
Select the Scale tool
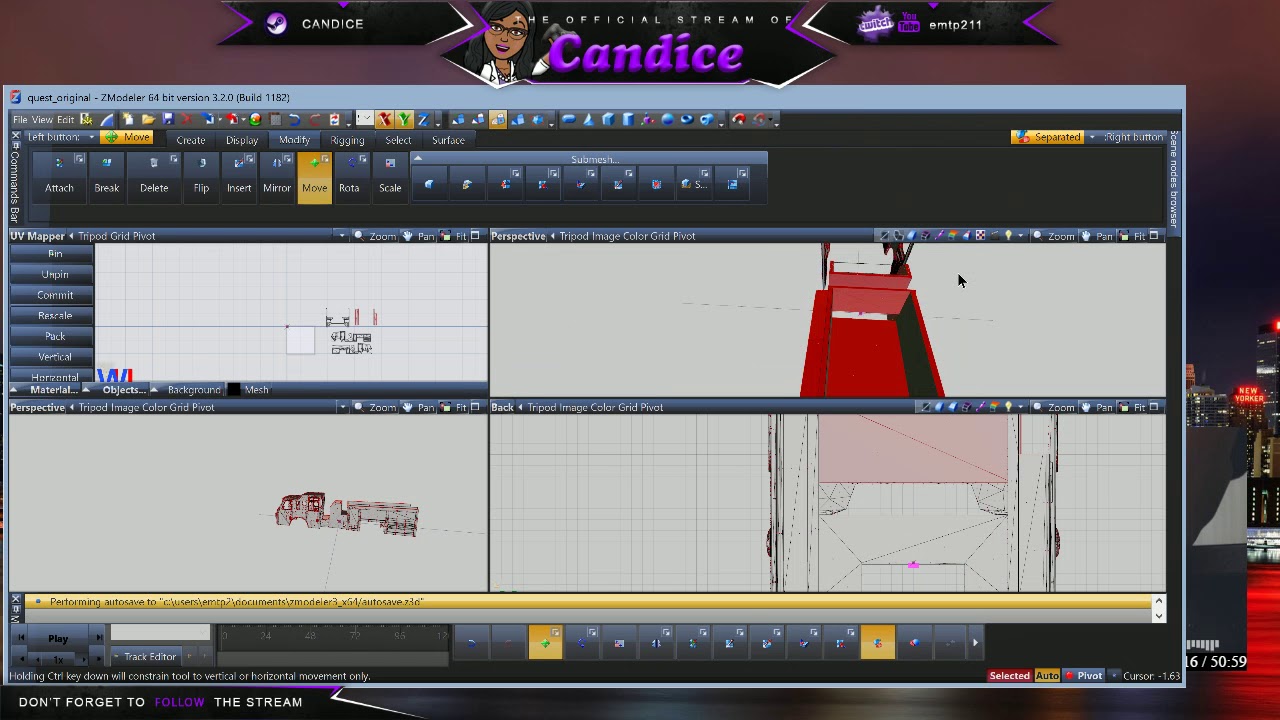pos(390,176)
